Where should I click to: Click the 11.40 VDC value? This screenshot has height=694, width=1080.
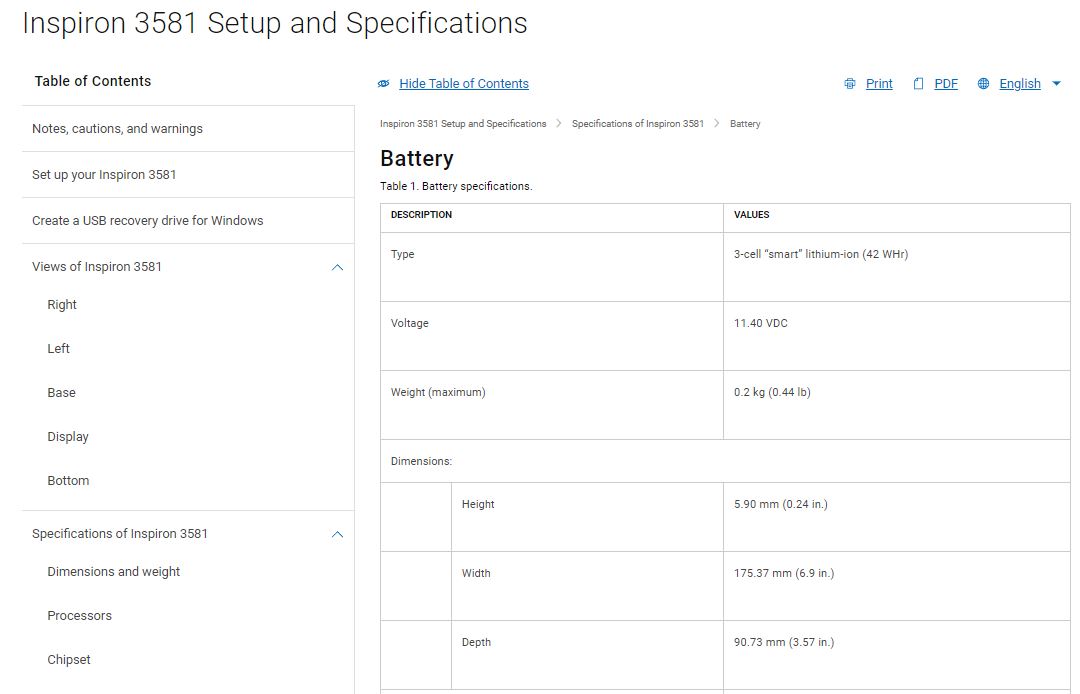point(760,324)
